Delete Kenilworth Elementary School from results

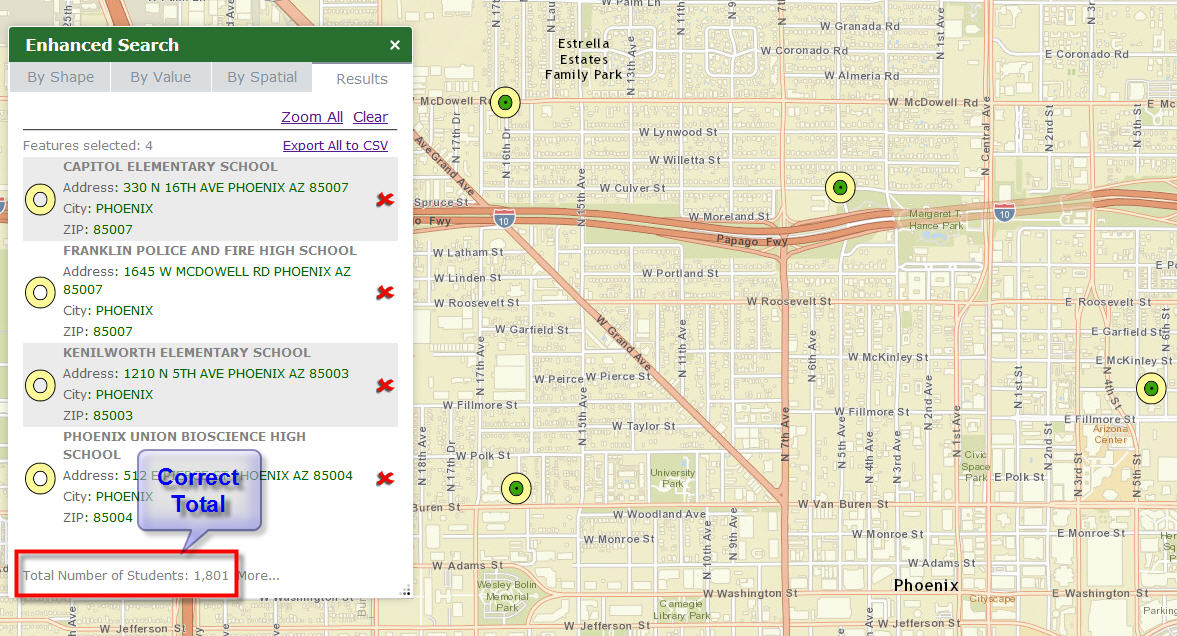(385, 385)
